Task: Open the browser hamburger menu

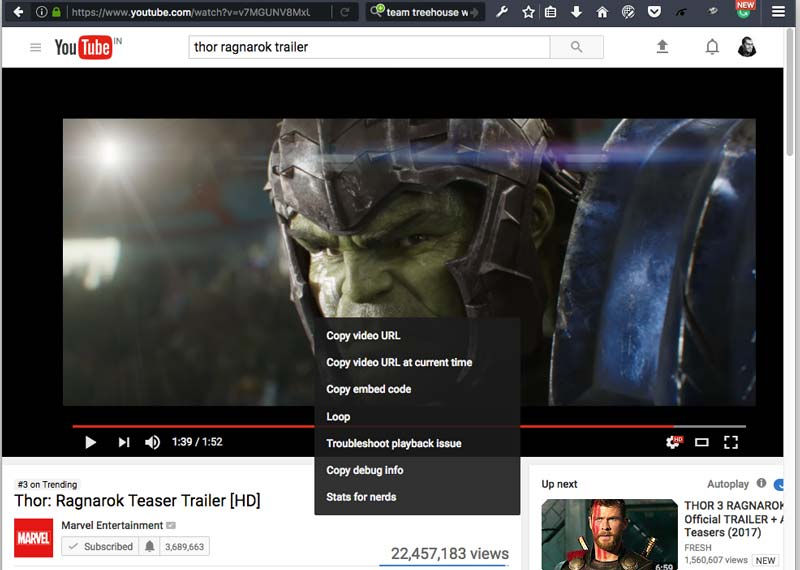Action: tap(778, 12)
